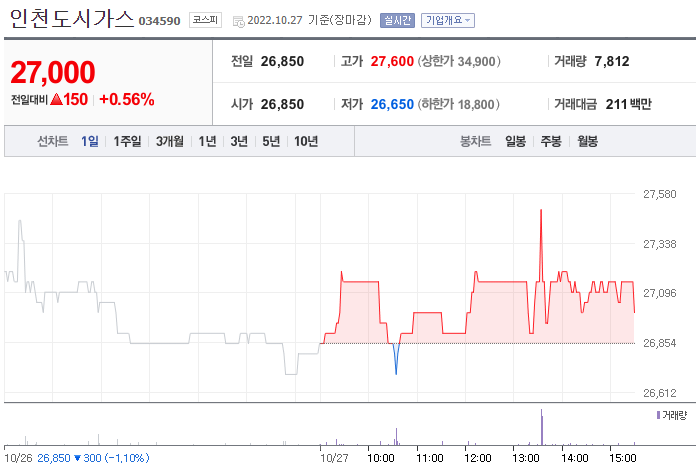This screenshot has width=696, height=475.
Task: Select the 1주일 line chart tab
Action: click(x=127, y=141)
